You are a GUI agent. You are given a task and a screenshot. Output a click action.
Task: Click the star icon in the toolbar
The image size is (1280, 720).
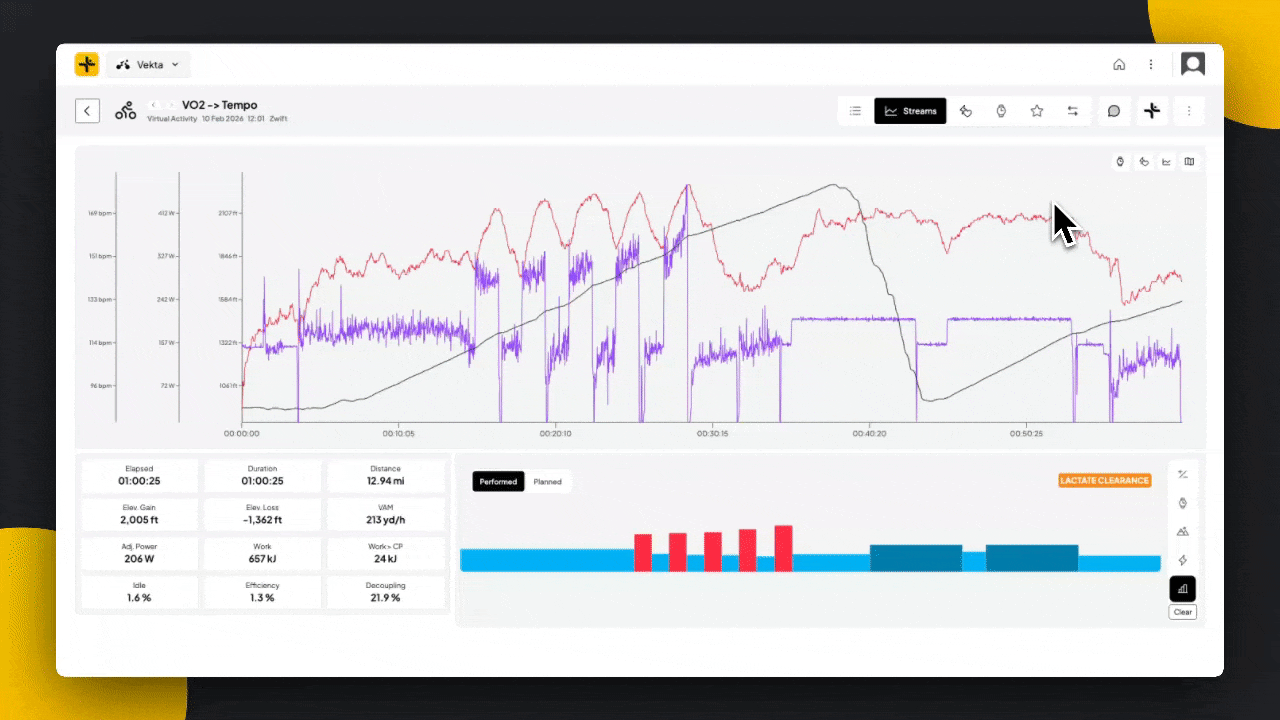[1037, 111]
